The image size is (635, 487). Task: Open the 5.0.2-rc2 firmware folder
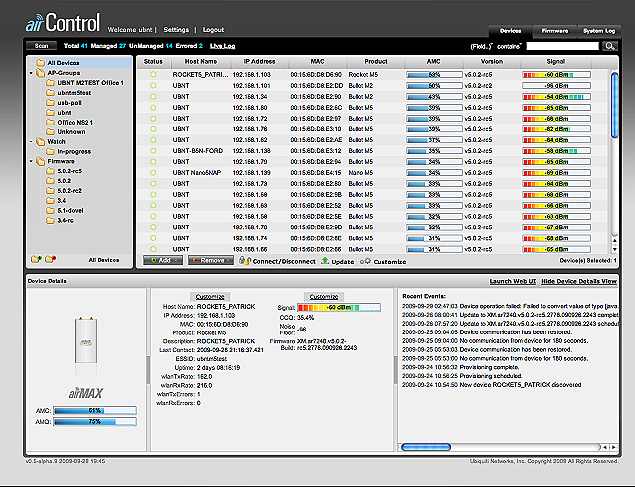click(64, 190)
